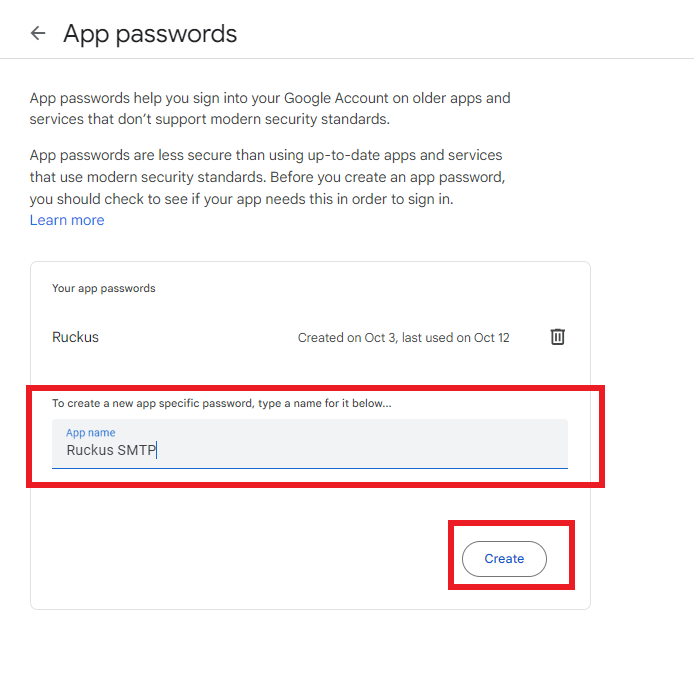Click the paragraph about older apps sign-in
694x686 pixels.
(270, 108)
